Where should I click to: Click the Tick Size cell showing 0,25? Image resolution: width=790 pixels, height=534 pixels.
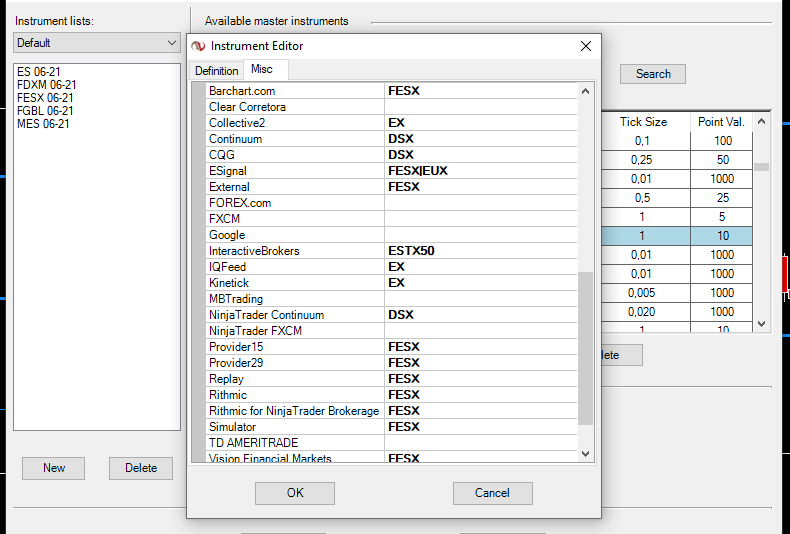(646, 160)
